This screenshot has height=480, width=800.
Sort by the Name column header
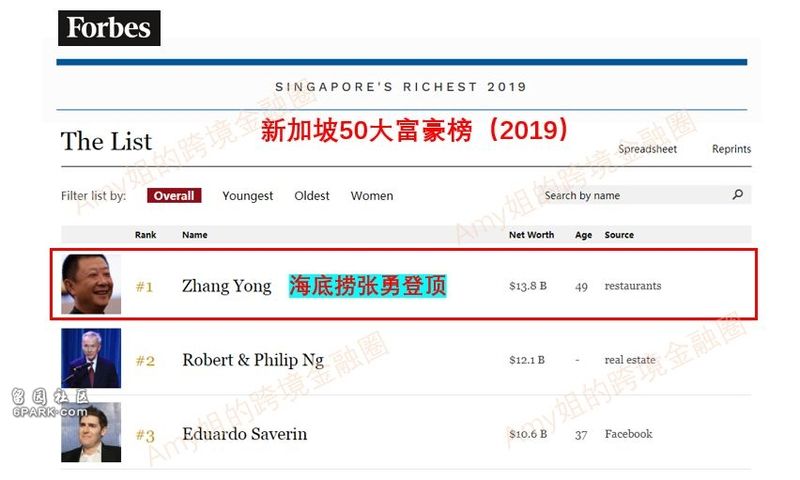pos(195,235)
